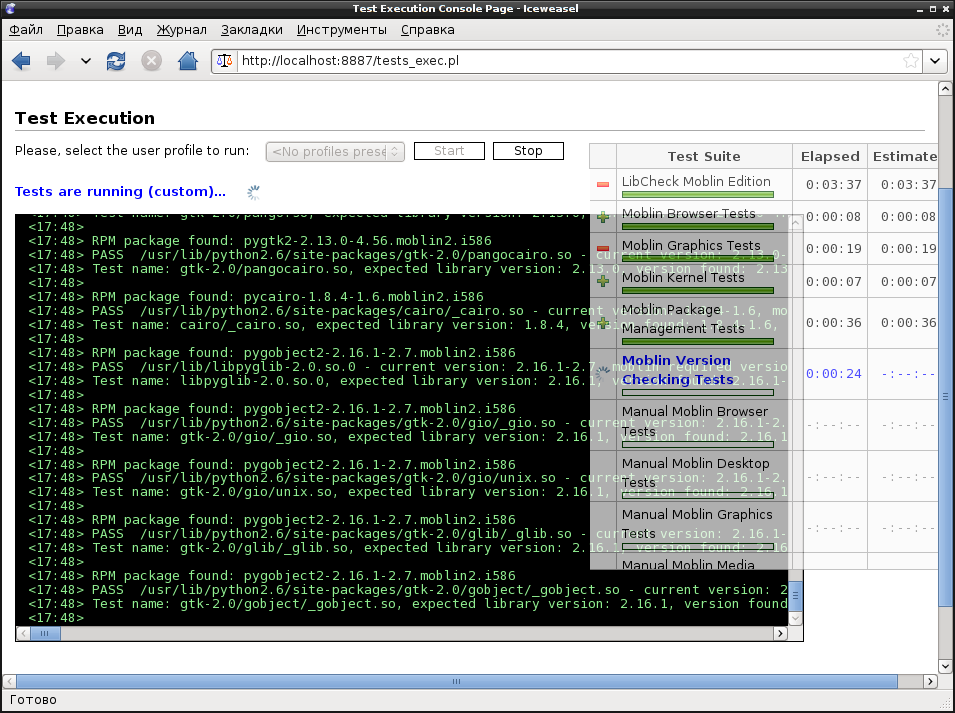Click the running tests spinner icon
Screen dimensions: 955x713
pos(253,192)
